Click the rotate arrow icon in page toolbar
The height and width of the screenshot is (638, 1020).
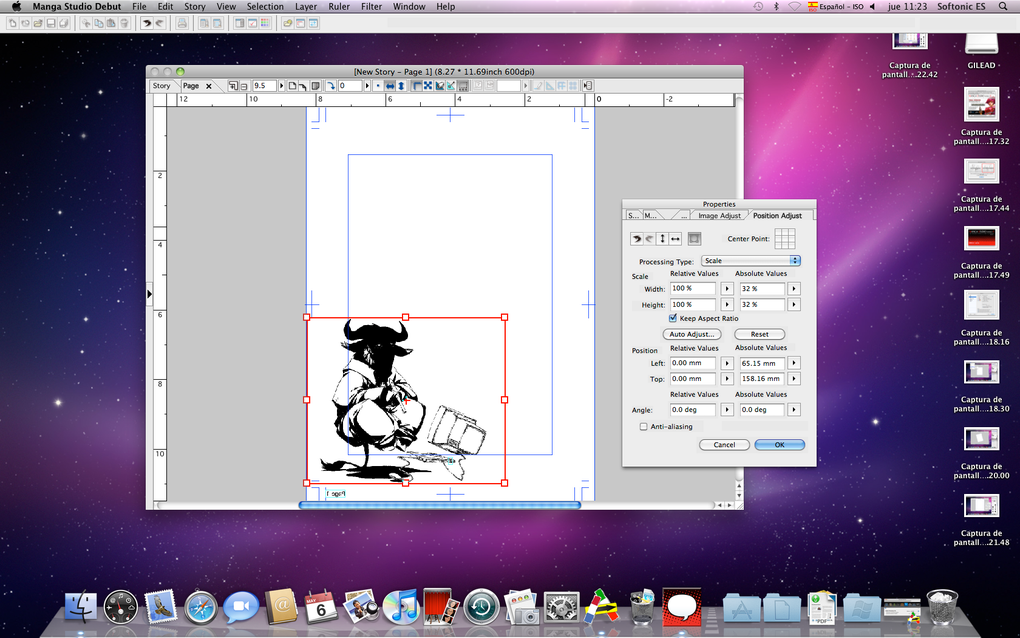pyautogui.click(x=330, y=86)
